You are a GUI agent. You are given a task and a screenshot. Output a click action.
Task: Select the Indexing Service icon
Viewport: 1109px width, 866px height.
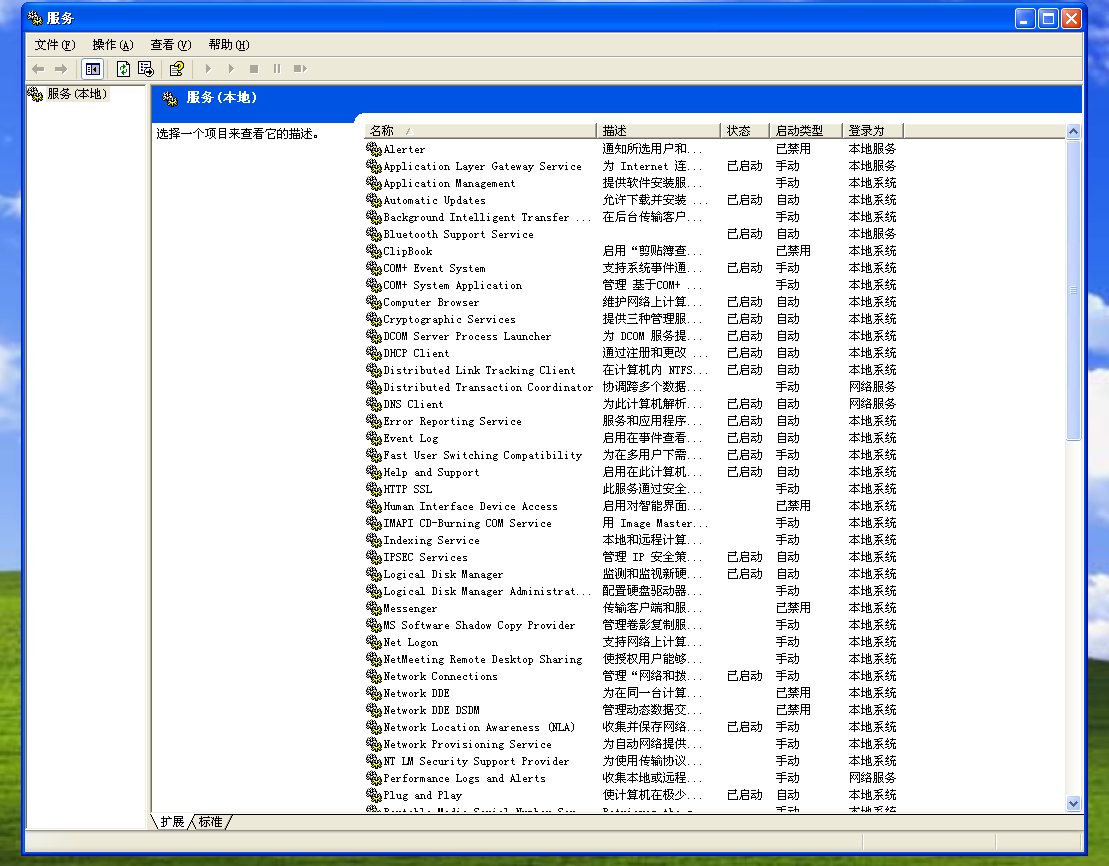click(x=373, y=540)
